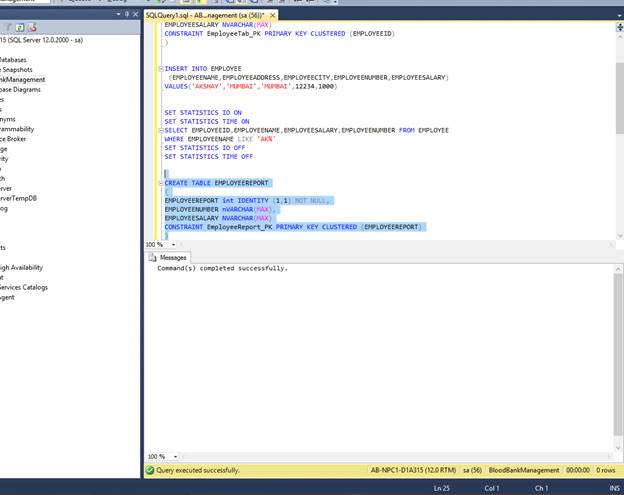Viewport: 624px width, 495px height.
Task: Collapse the CREATE TABLE EMPLOYEEREPORT code block
Action: [x=160, y=184]
